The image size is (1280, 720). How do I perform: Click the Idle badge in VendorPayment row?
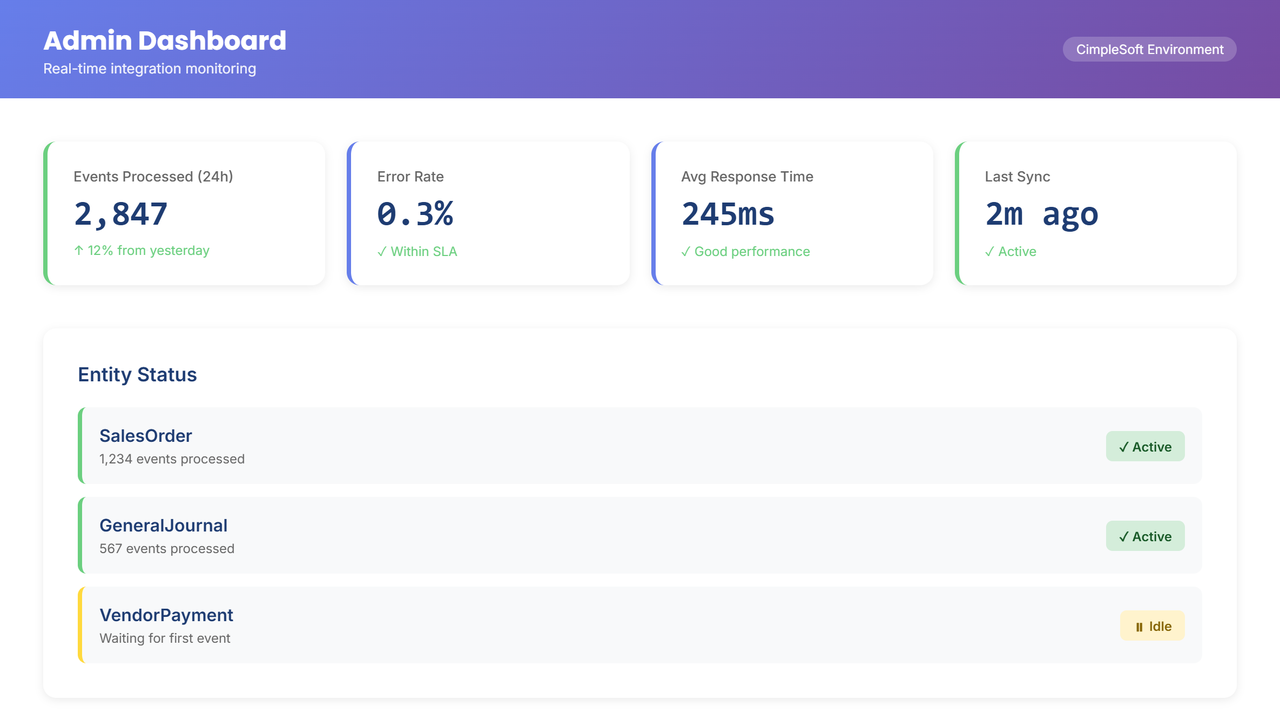1152,626
